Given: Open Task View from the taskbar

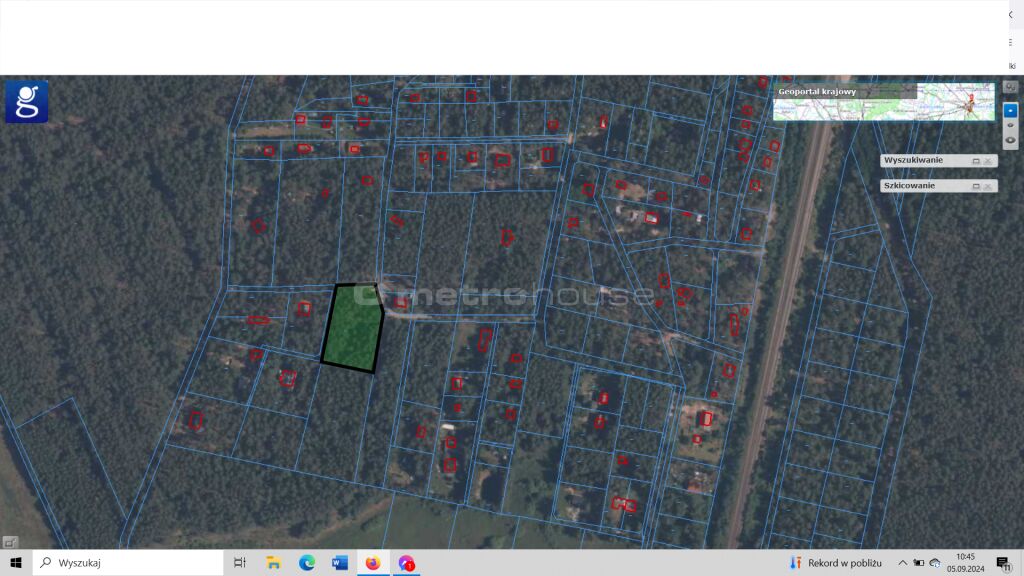Looking at the screenshot, I should click(240, 563).
